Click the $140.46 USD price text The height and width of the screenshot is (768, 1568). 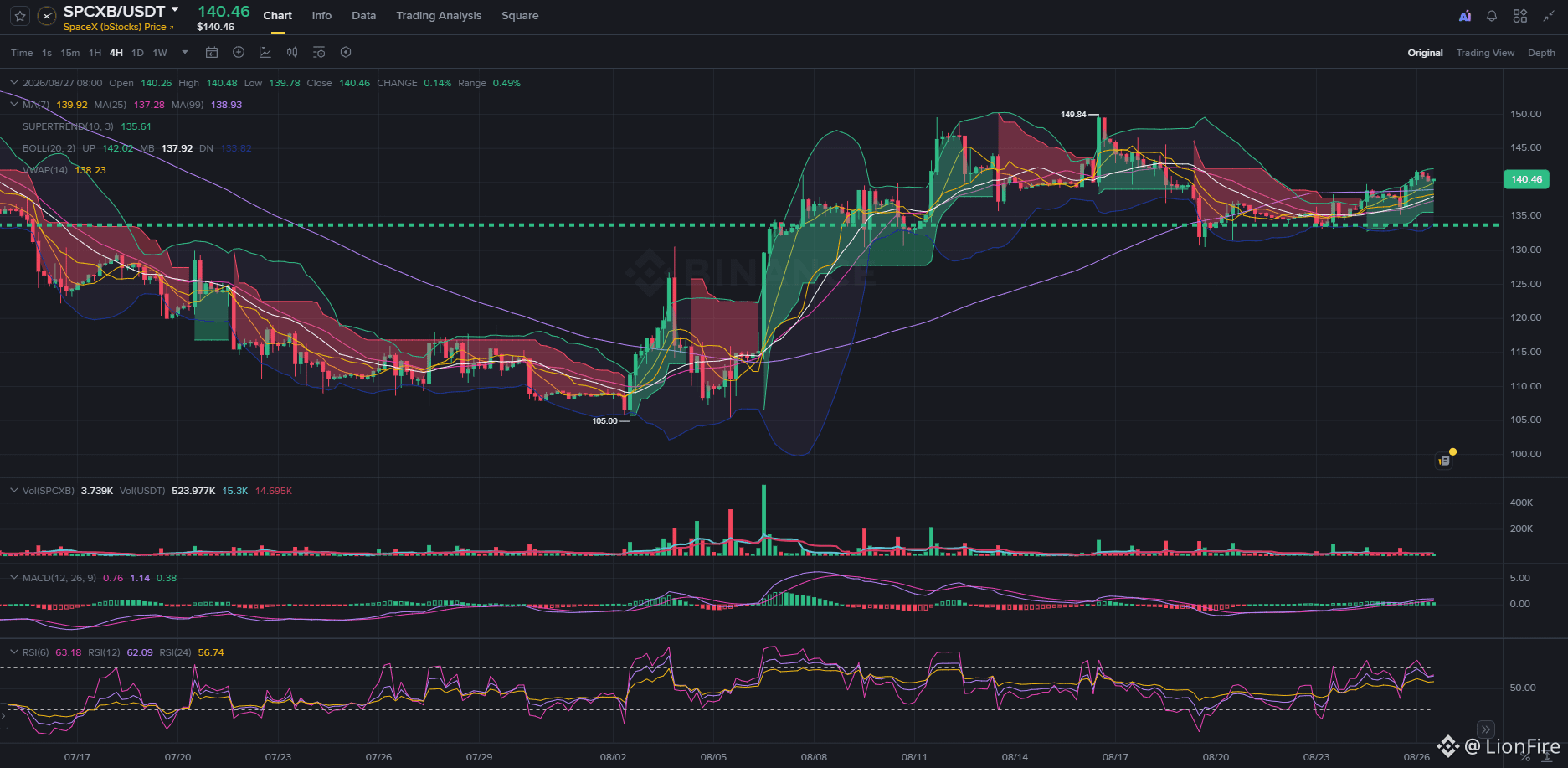(215, 27)
